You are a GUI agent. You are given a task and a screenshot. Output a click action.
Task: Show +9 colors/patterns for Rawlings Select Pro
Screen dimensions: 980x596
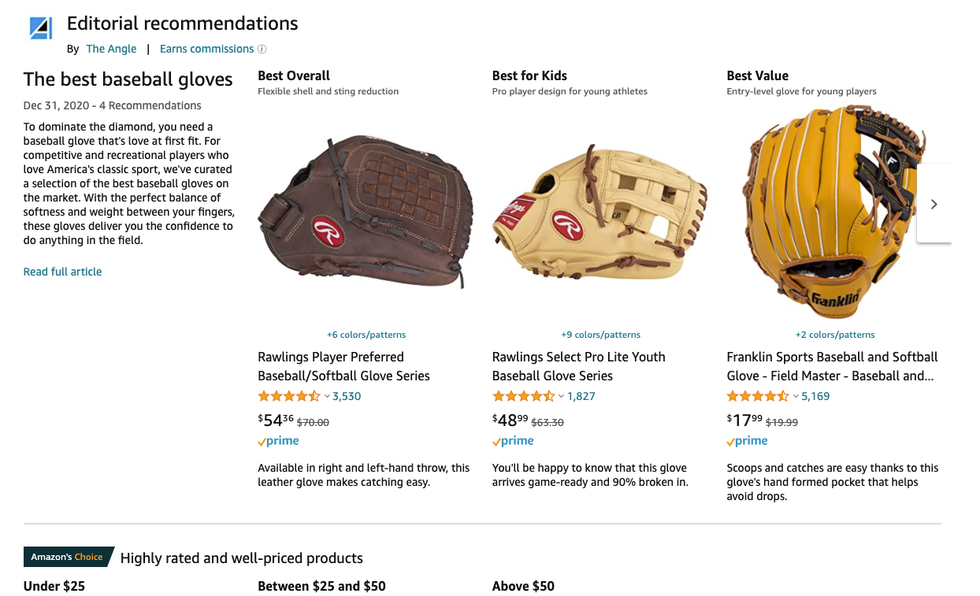coord(600,335)
